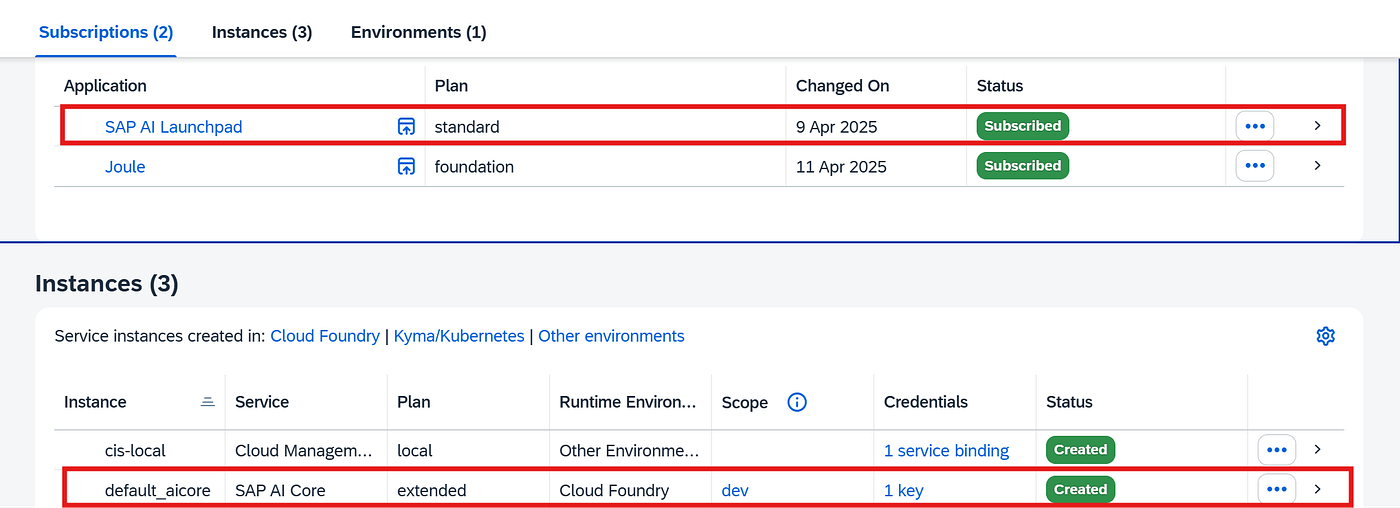The width and height of the screenshot is (1400, 508).
Task: Click Created status for default_aicore
Action: [x=1080, y=489]
